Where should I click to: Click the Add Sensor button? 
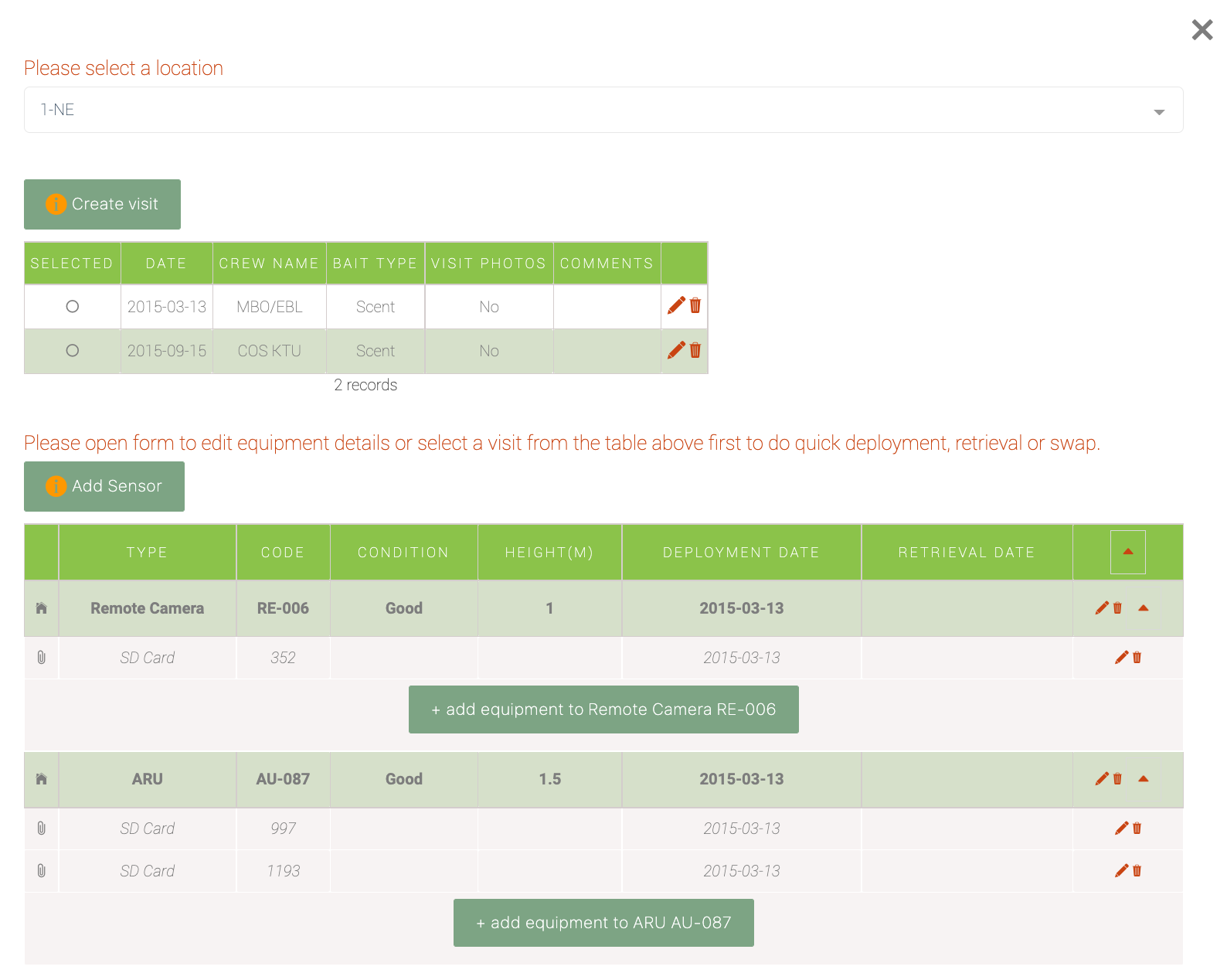(104, 486)
